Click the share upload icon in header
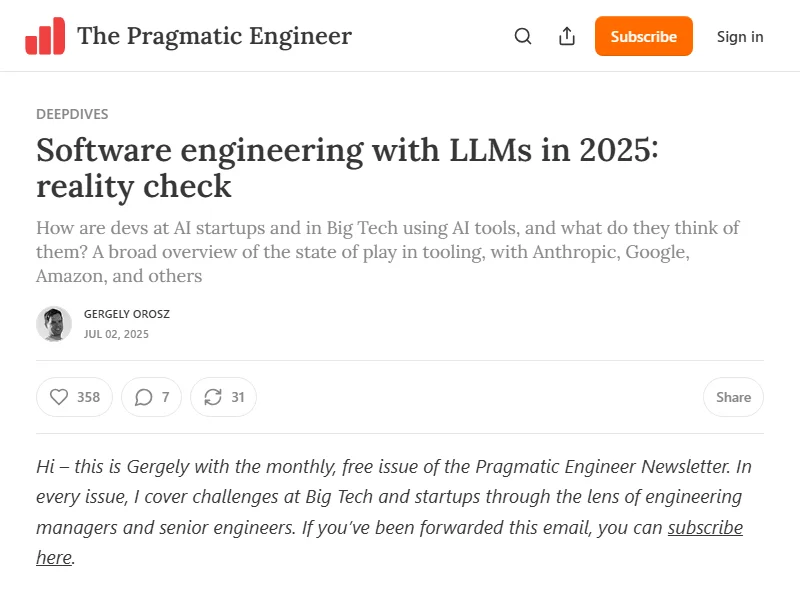 point(567,36)
